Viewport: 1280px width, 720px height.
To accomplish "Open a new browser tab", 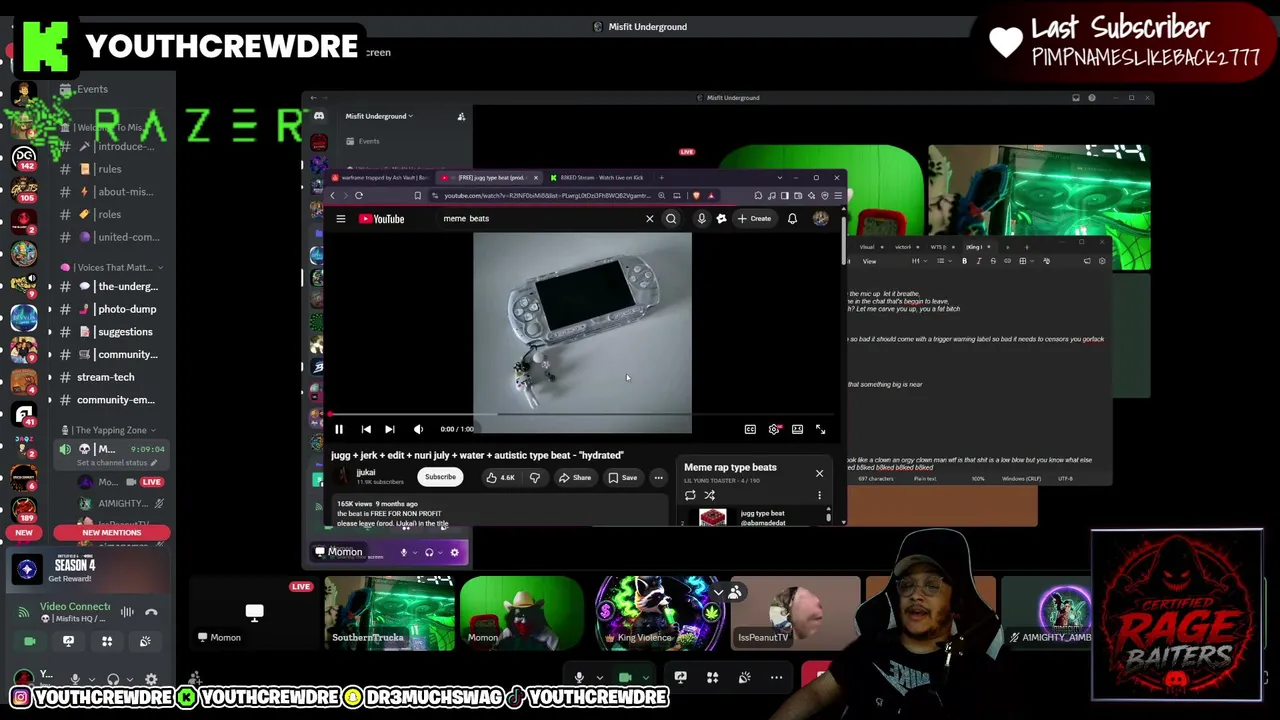I will click(661, 178).
